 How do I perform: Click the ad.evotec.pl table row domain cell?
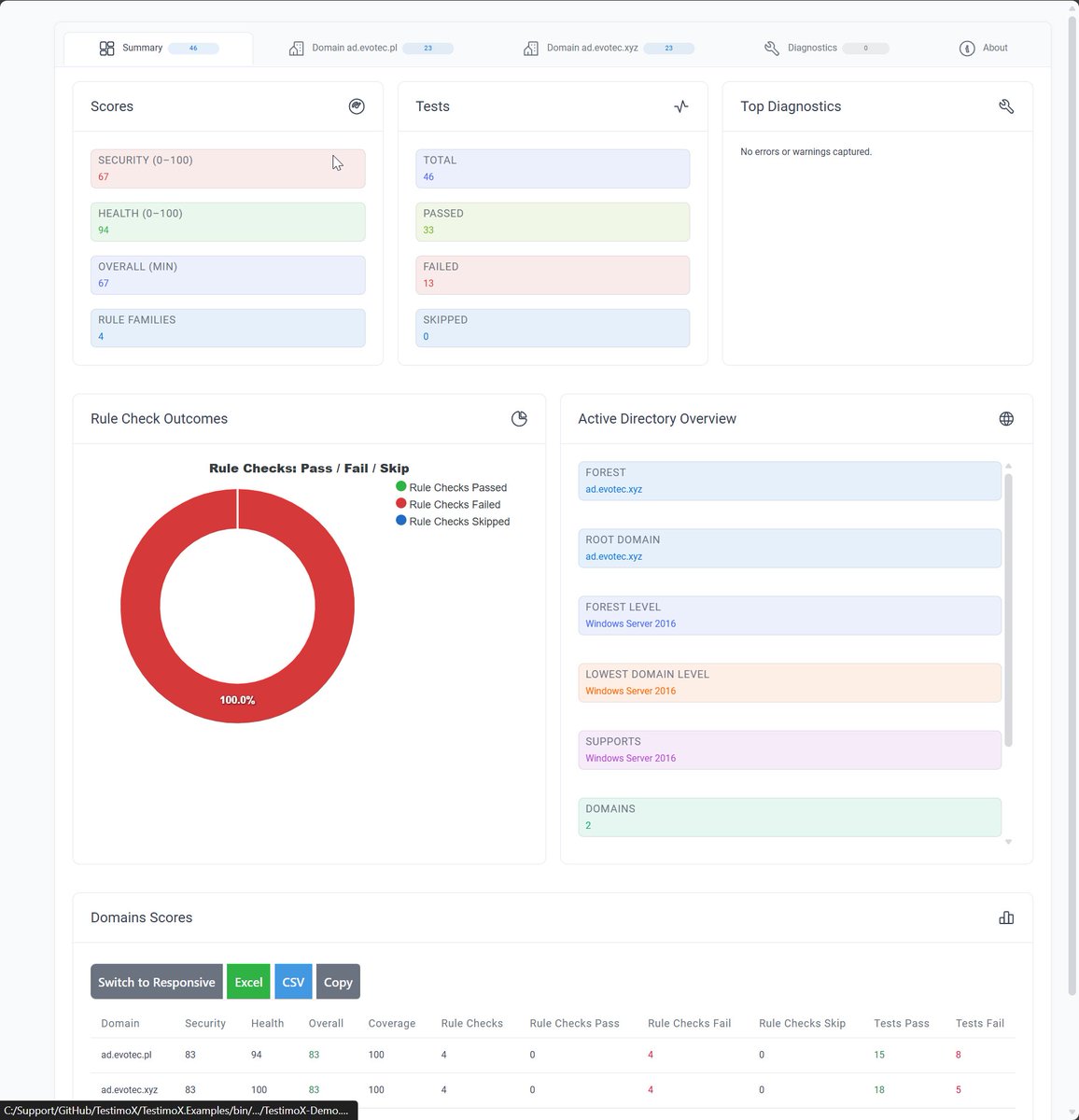pos(126,1055)
